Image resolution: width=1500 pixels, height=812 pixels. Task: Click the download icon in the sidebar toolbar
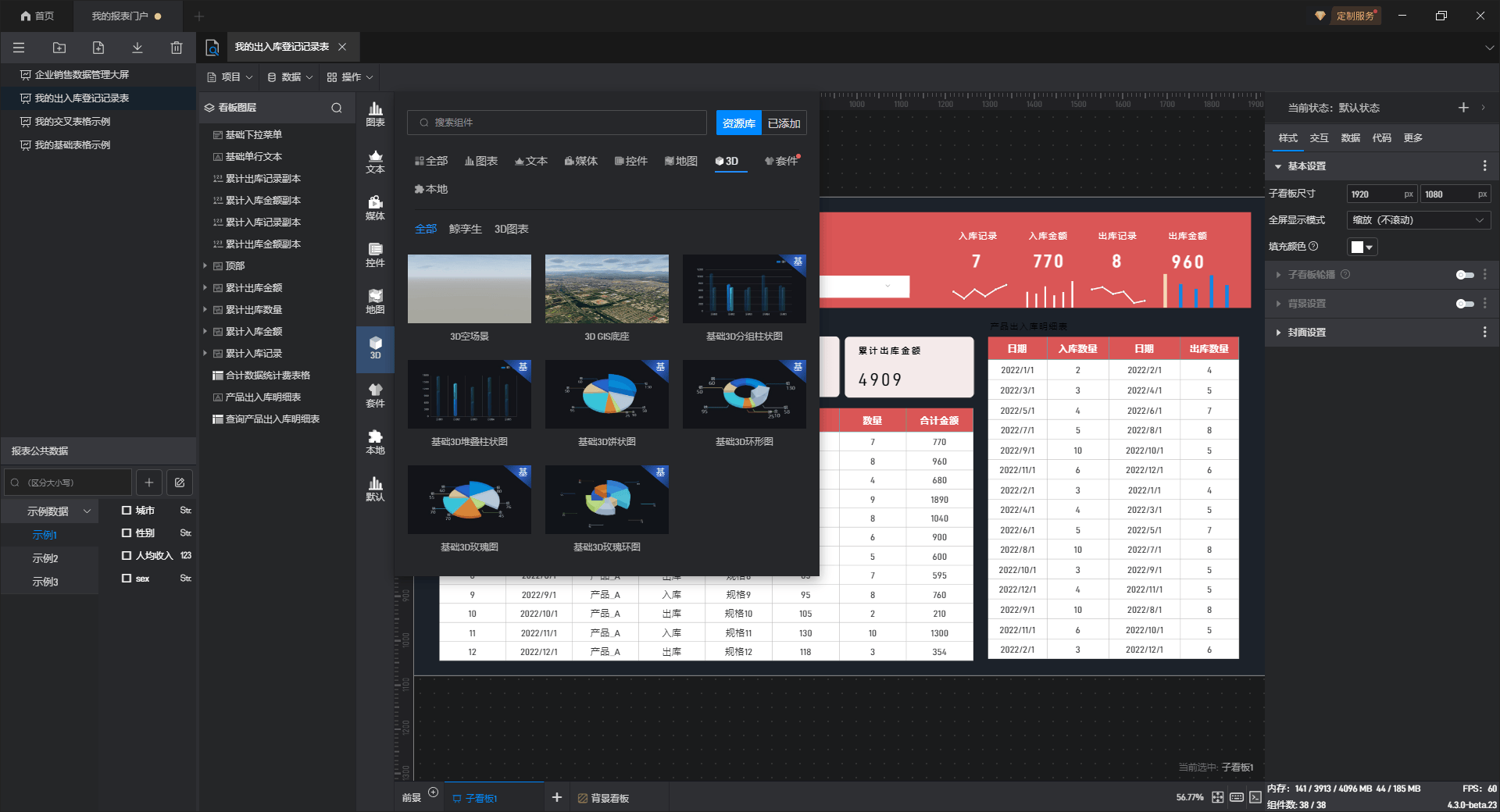pyautogui.click(x=137, y=48)
